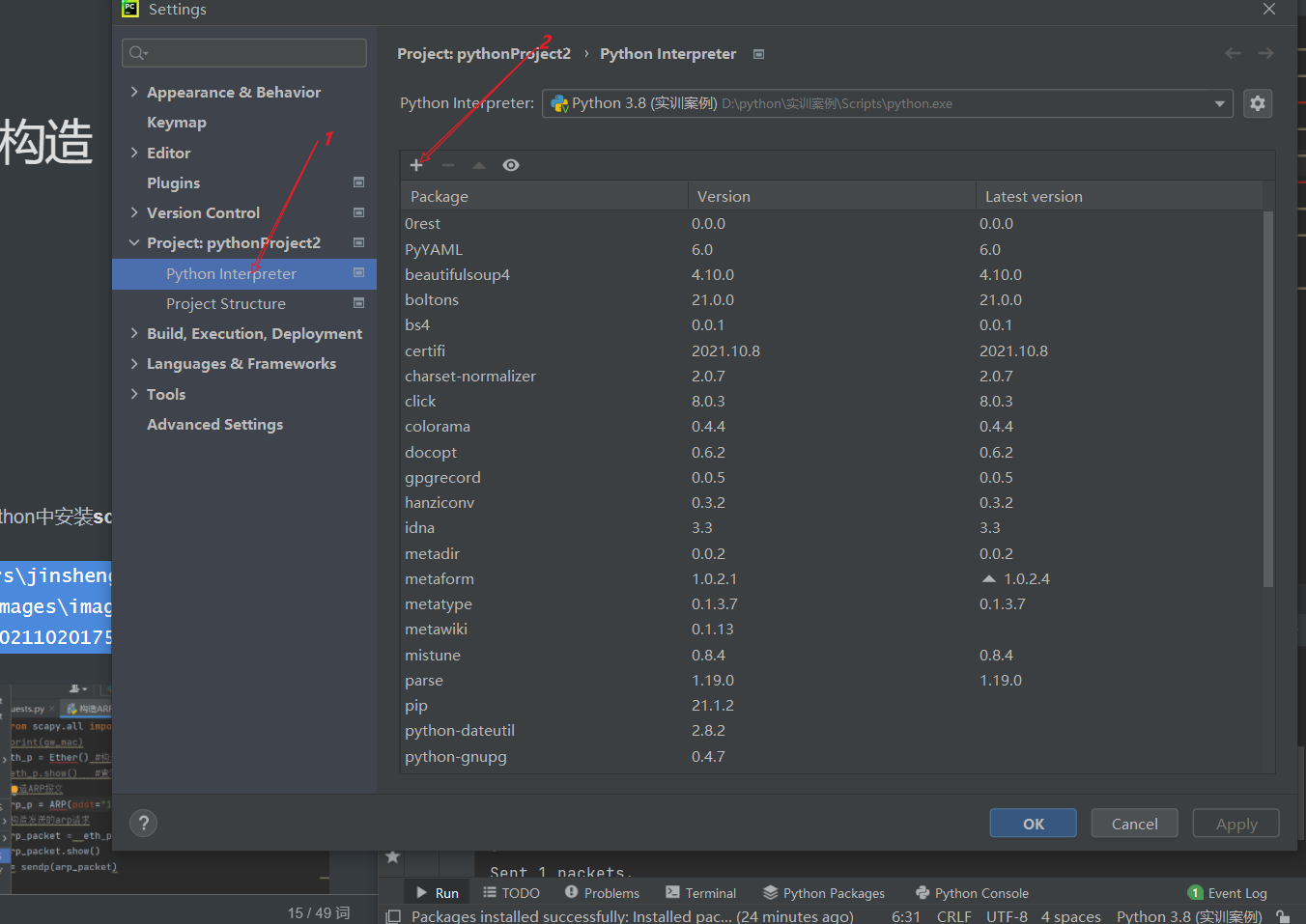Viewport: 1306px width, 924px height.
Task: Click the Package column header
Action: tap(544, 196)
